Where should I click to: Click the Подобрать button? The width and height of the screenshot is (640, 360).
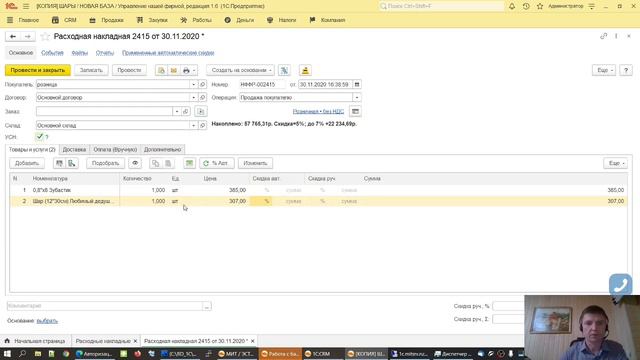click(105, 163)
